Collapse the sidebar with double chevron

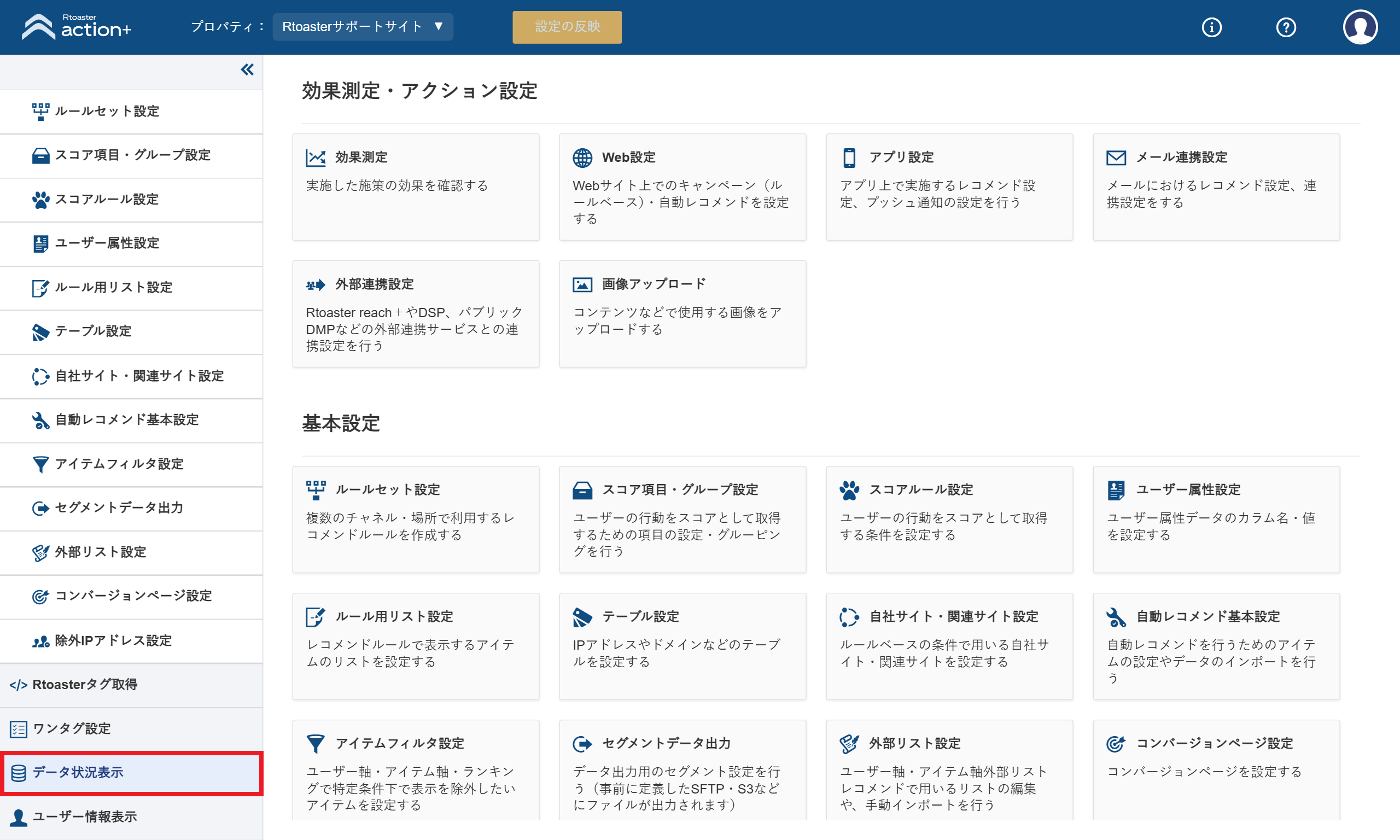pos(247,69)
